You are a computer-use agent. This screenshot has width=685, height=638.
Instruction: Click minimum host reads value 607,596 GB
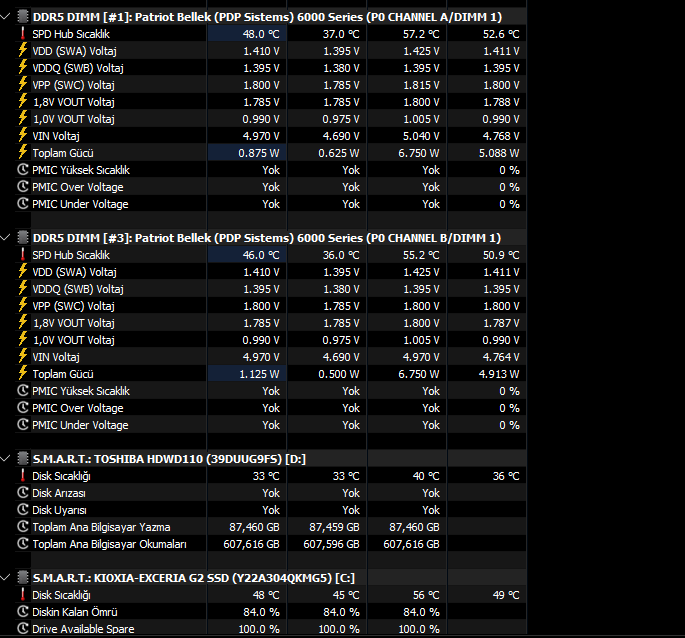click(x=331, y=544)
